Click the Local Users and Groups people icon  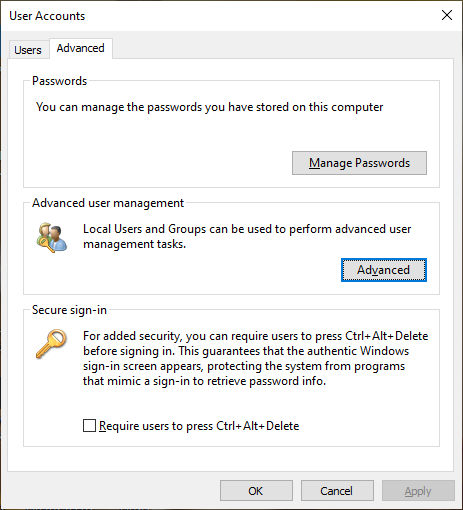[52, 238]
